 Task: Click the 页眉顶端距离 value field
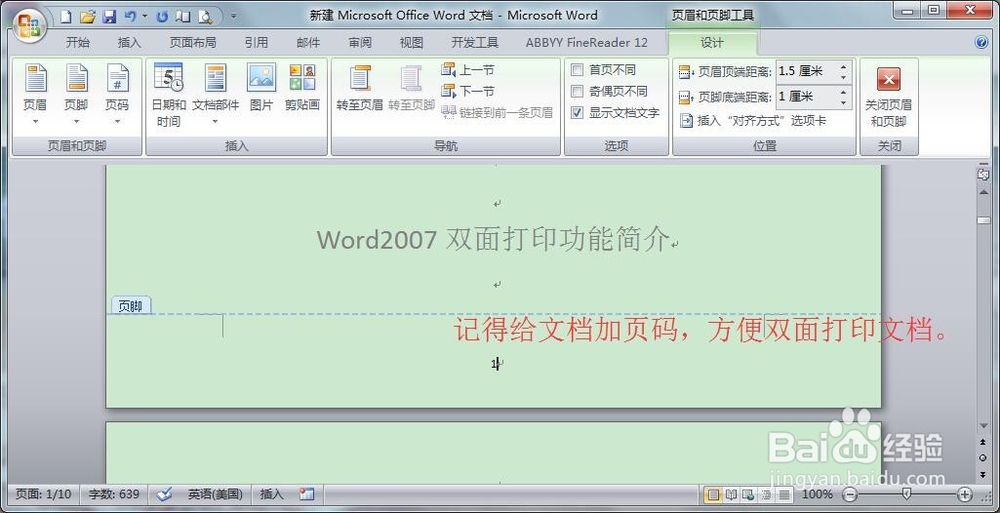[x=805, y=71]
